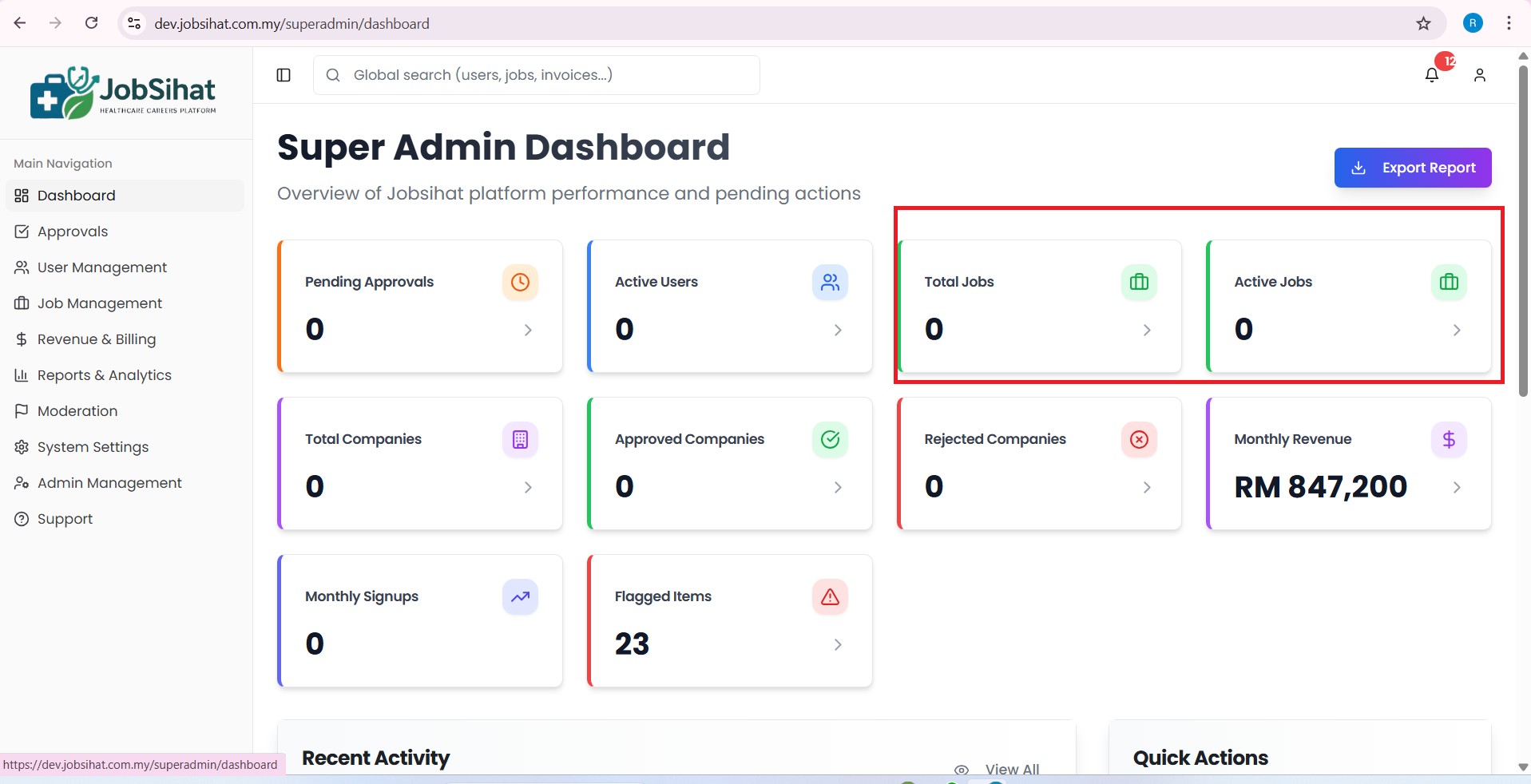1531x784 pixels.
Task: Expand the Total Jobs card chevron
Action: coord(1147,330)
